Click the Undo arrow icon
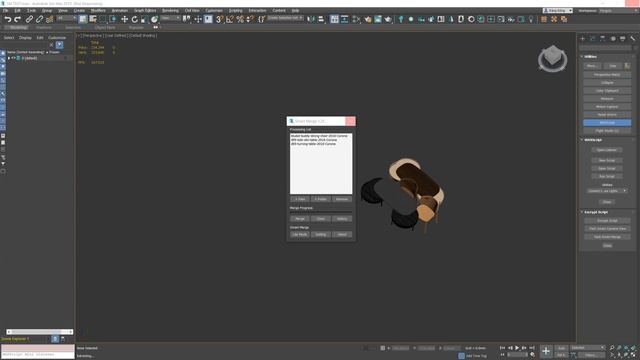640x360 pixels. pos(8,19)
